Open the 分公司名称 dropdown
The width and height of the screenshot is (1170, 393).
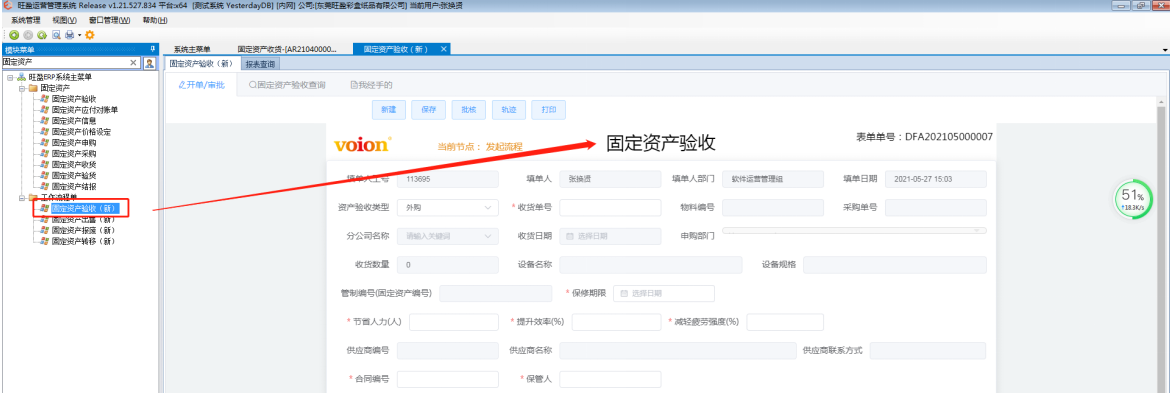(448, 236)
